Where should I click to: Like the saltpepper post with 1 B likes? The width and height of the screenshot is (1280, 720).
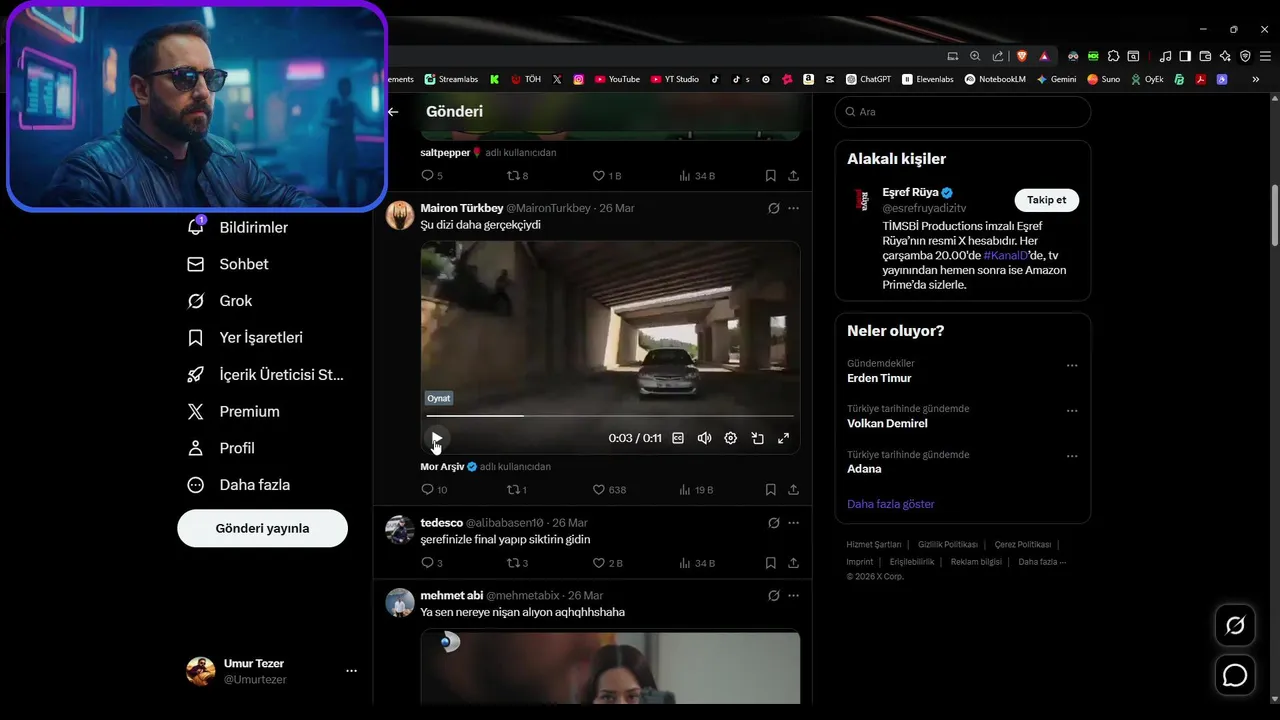(607, 176)
